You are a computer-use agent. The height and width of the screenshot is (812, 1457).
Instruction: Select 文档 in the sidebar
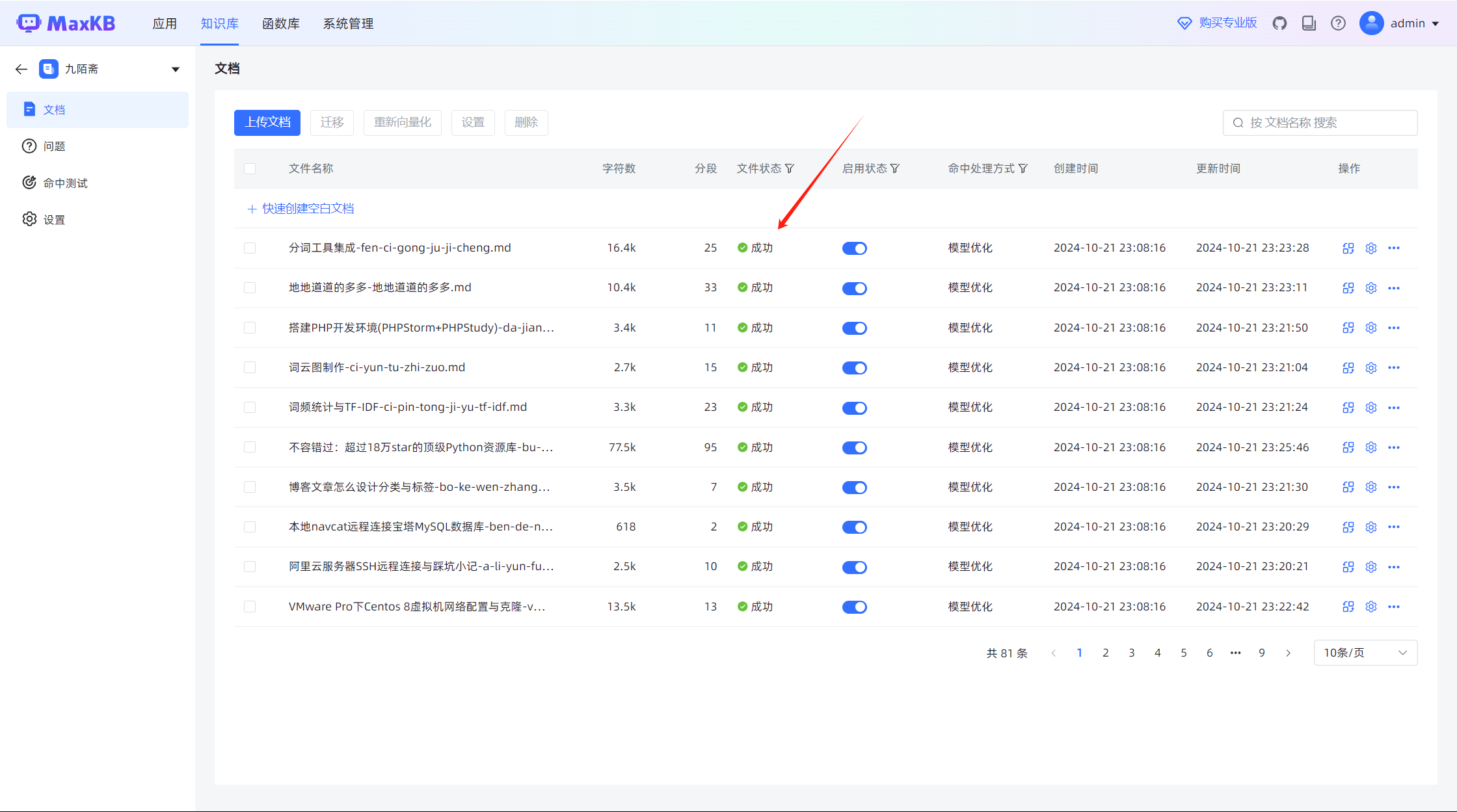coord(98,110)
